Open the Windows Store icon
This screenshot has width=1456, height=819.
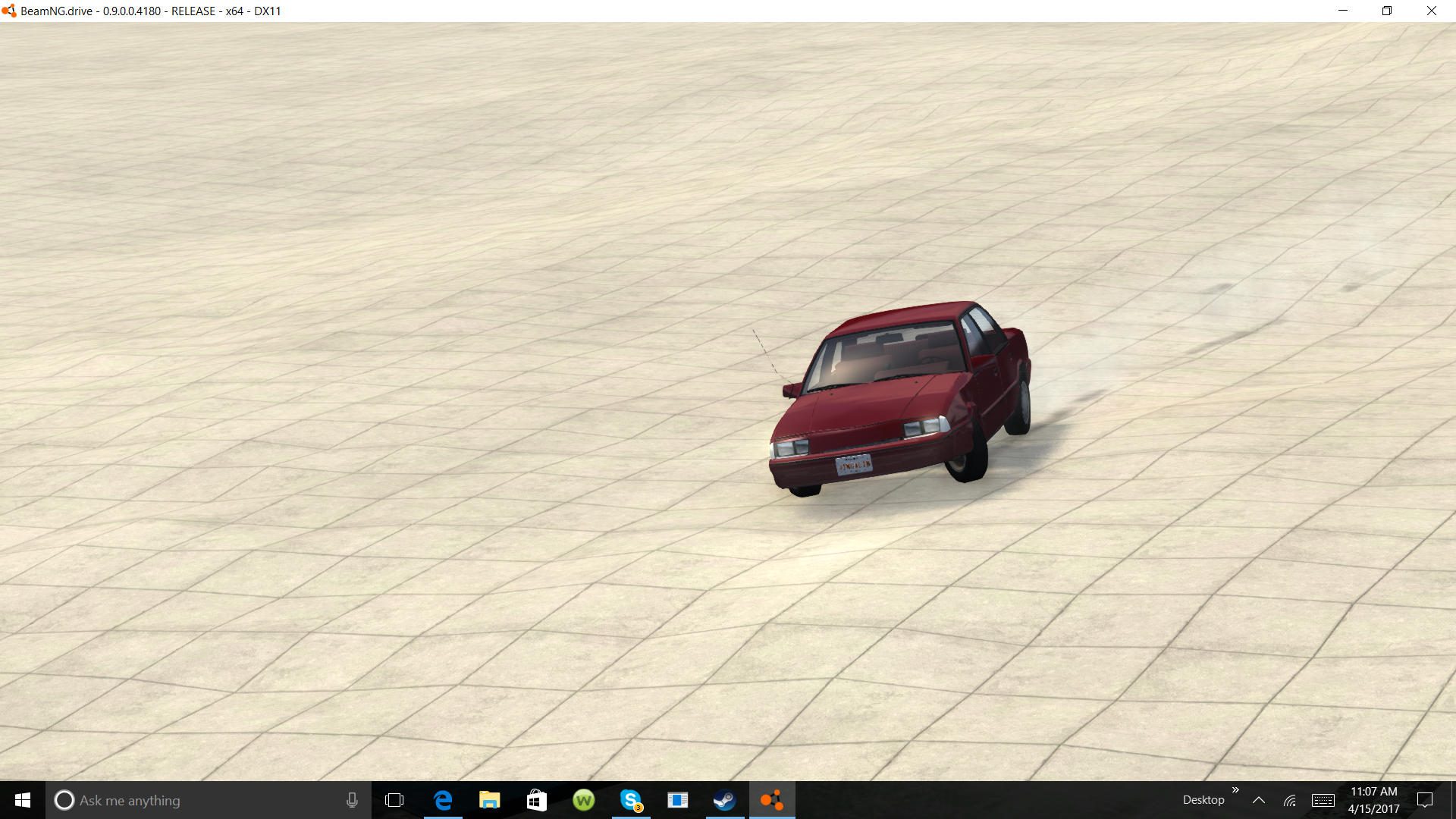click(x=537, y=800)
